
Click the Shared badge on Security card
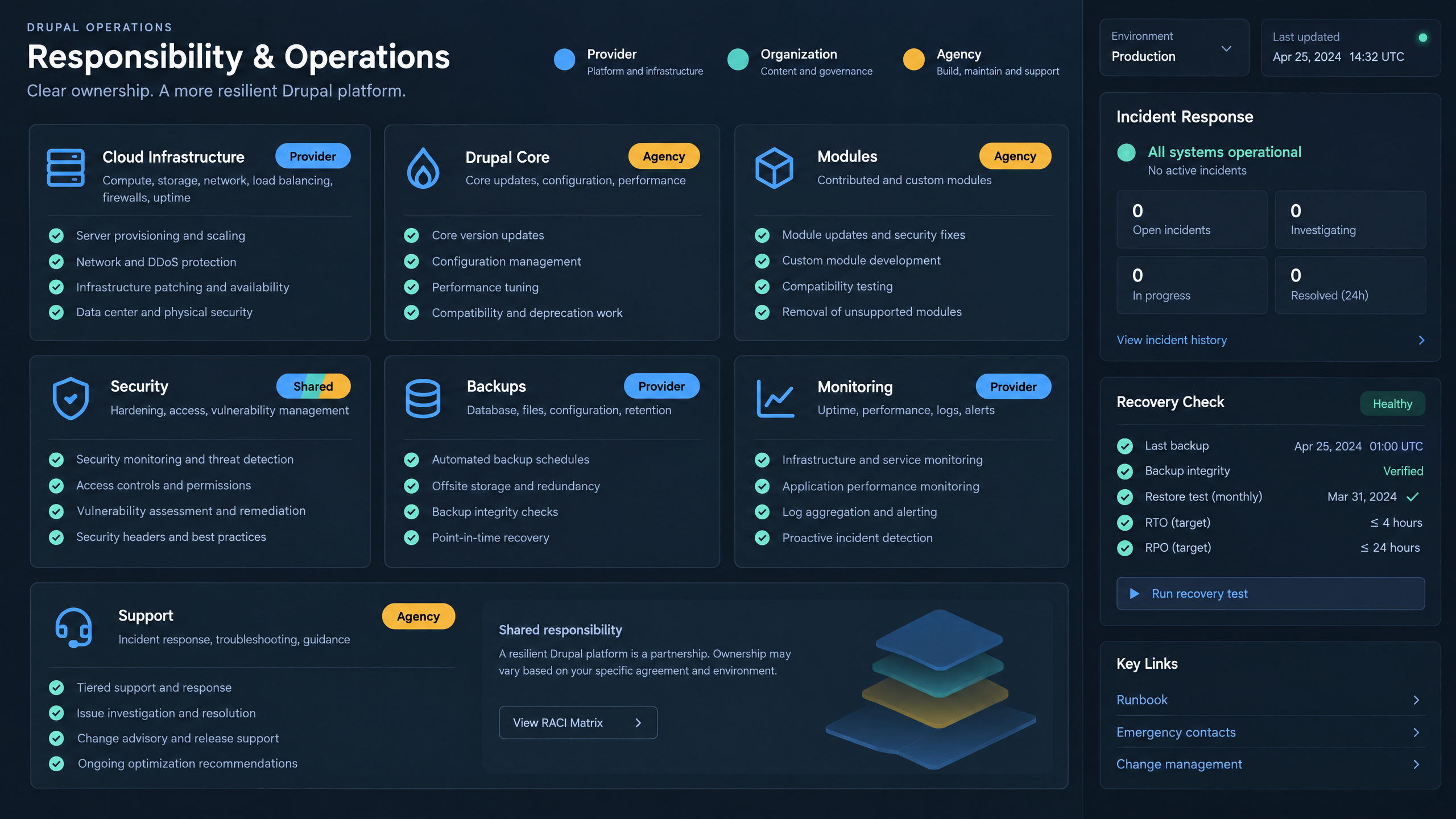pos(313,386)
